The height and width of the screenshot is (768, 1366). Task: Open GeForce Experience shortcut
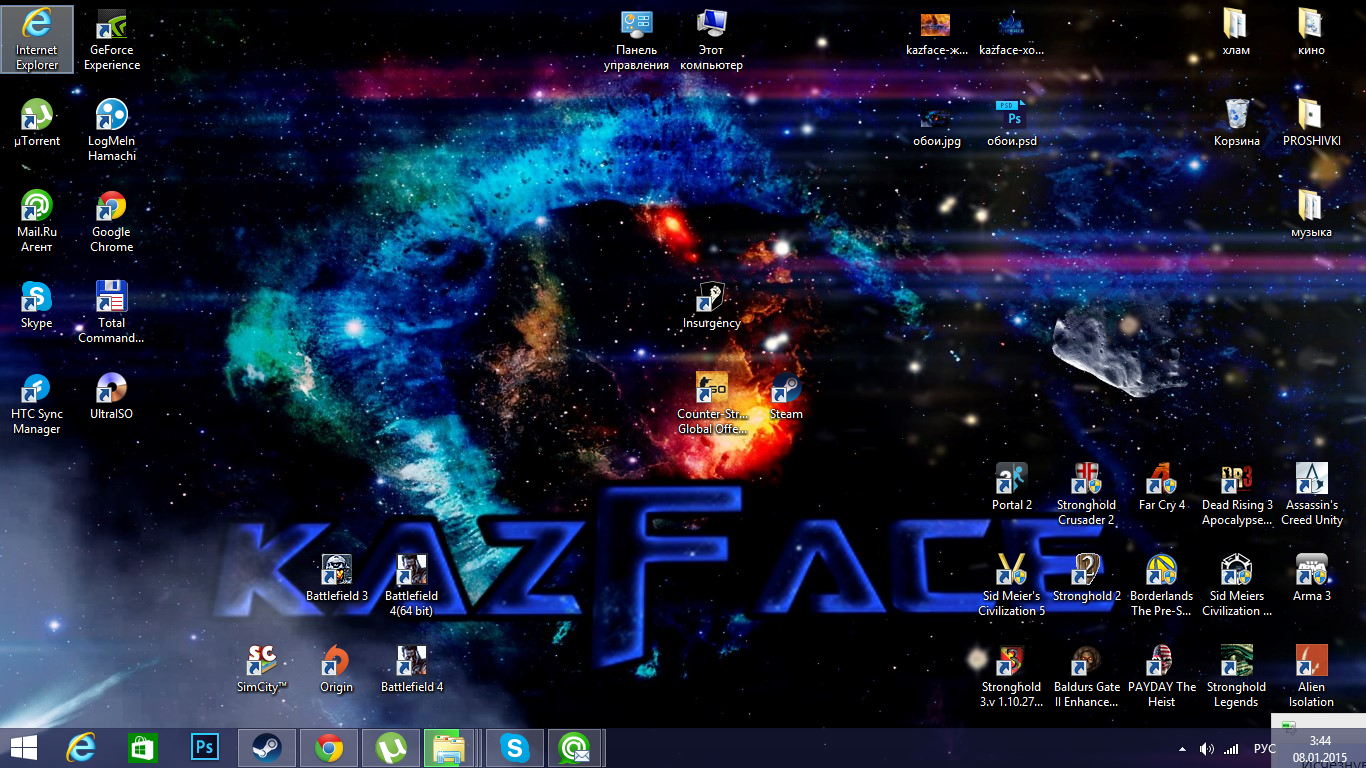pyautogui.click(x=112, y=38)
